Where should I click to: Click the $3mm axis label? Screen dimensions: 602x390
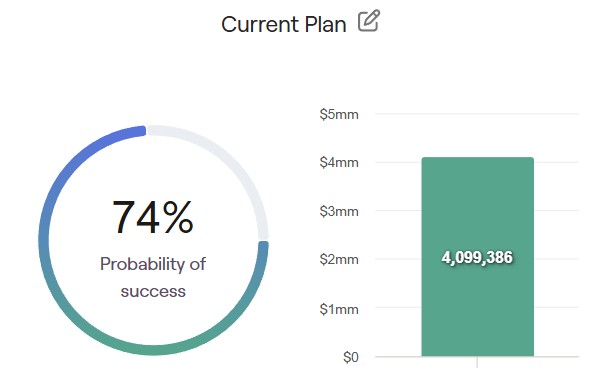[x=339, y=211]
